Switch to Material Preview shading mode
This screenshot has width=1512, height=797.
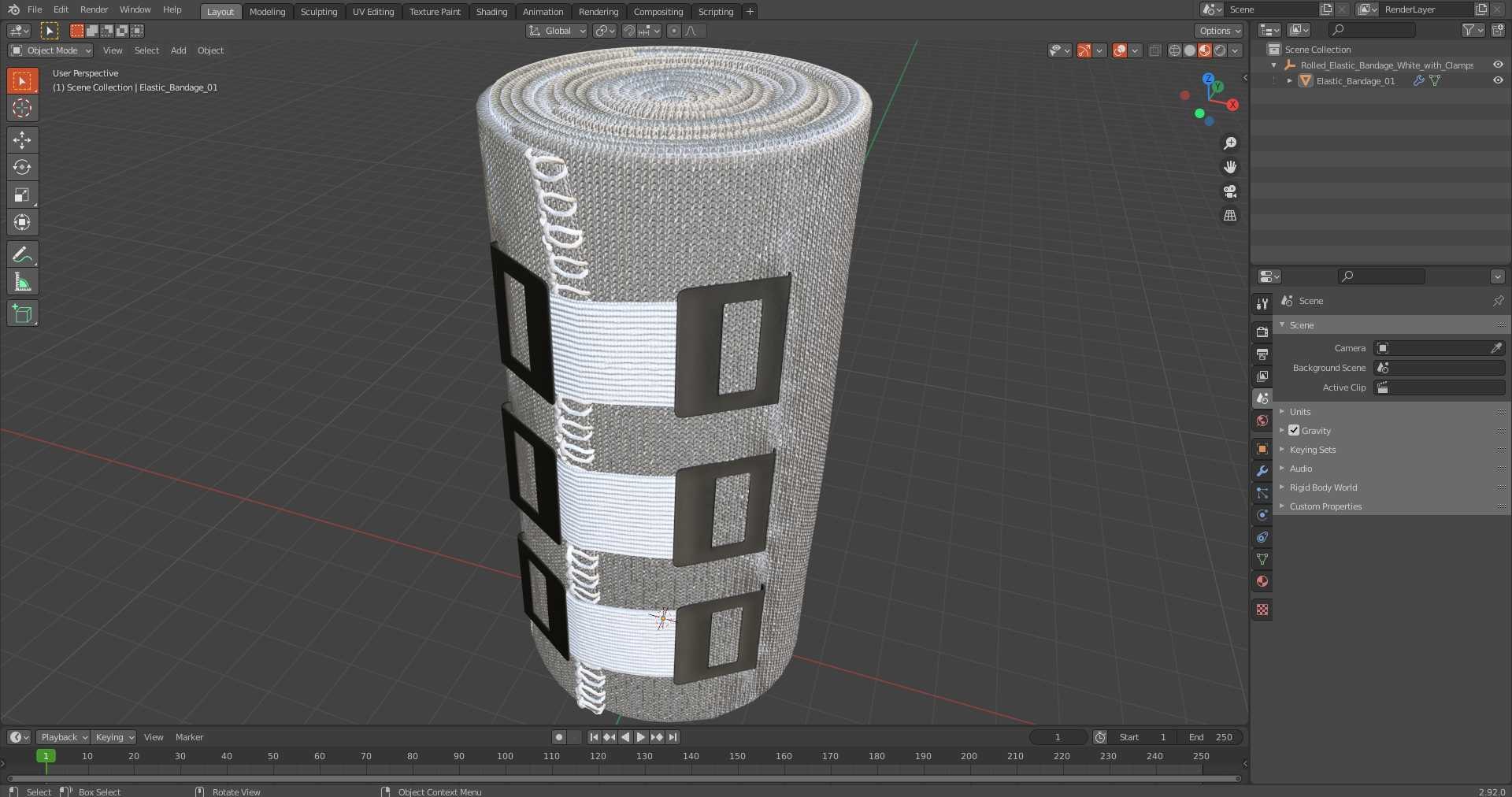(x=1205, y=50)
